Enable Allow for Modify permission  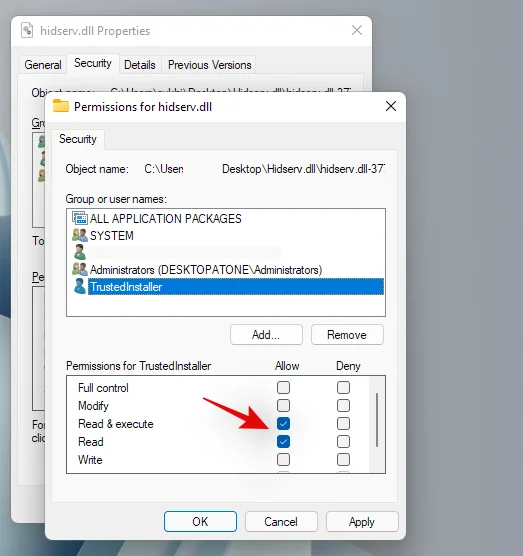click(283, 405)
